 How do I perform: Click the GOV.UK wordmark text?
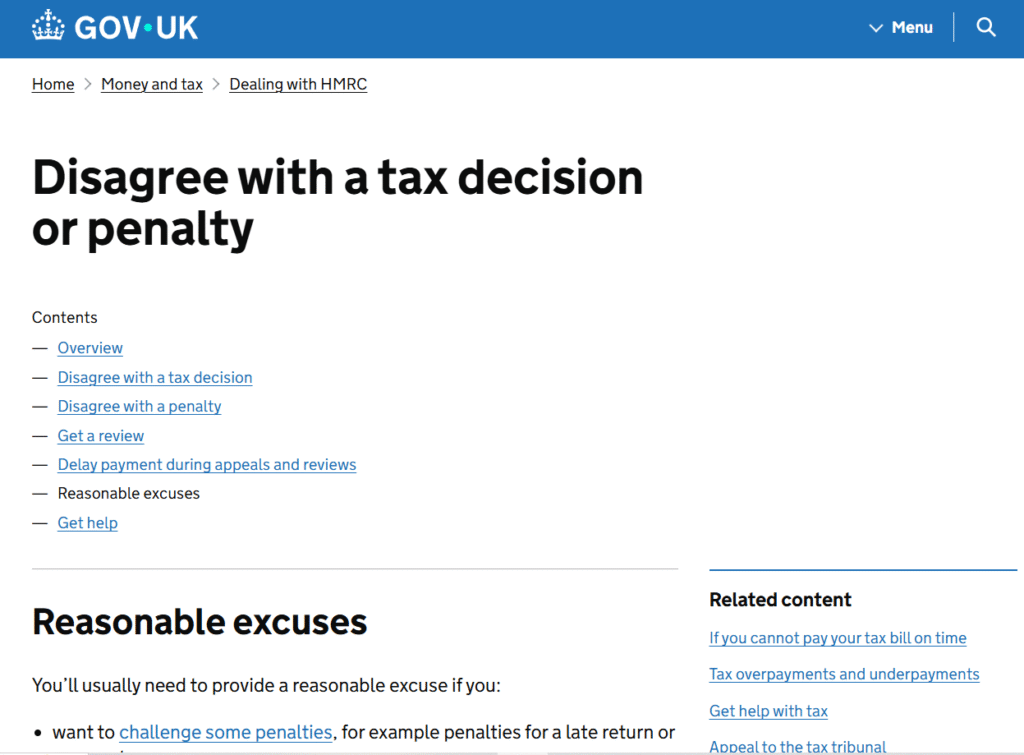(x=136, y=27)
